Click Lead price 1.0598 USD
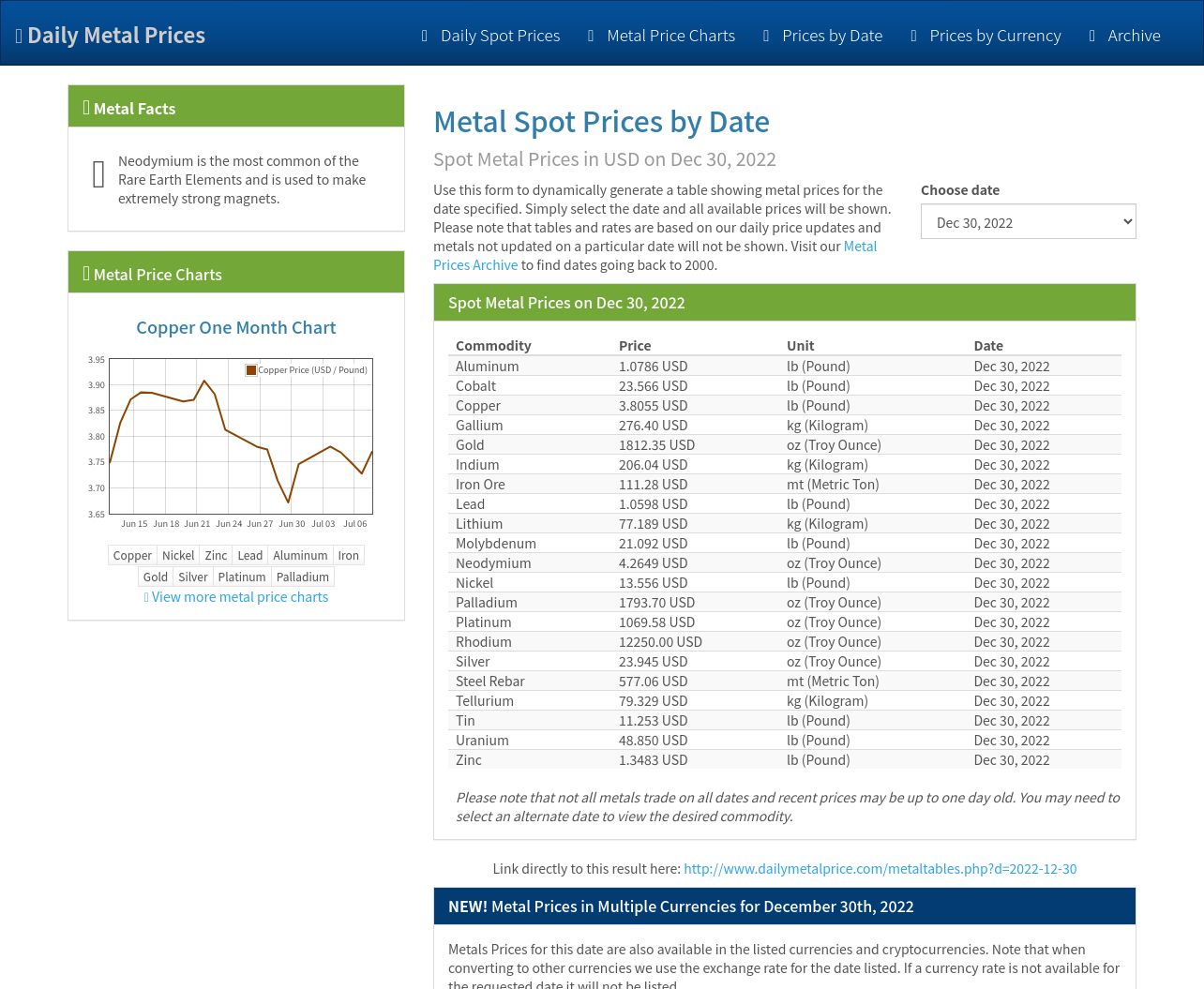This screenshot has width=1204, height=989. [x=653, y=503]
